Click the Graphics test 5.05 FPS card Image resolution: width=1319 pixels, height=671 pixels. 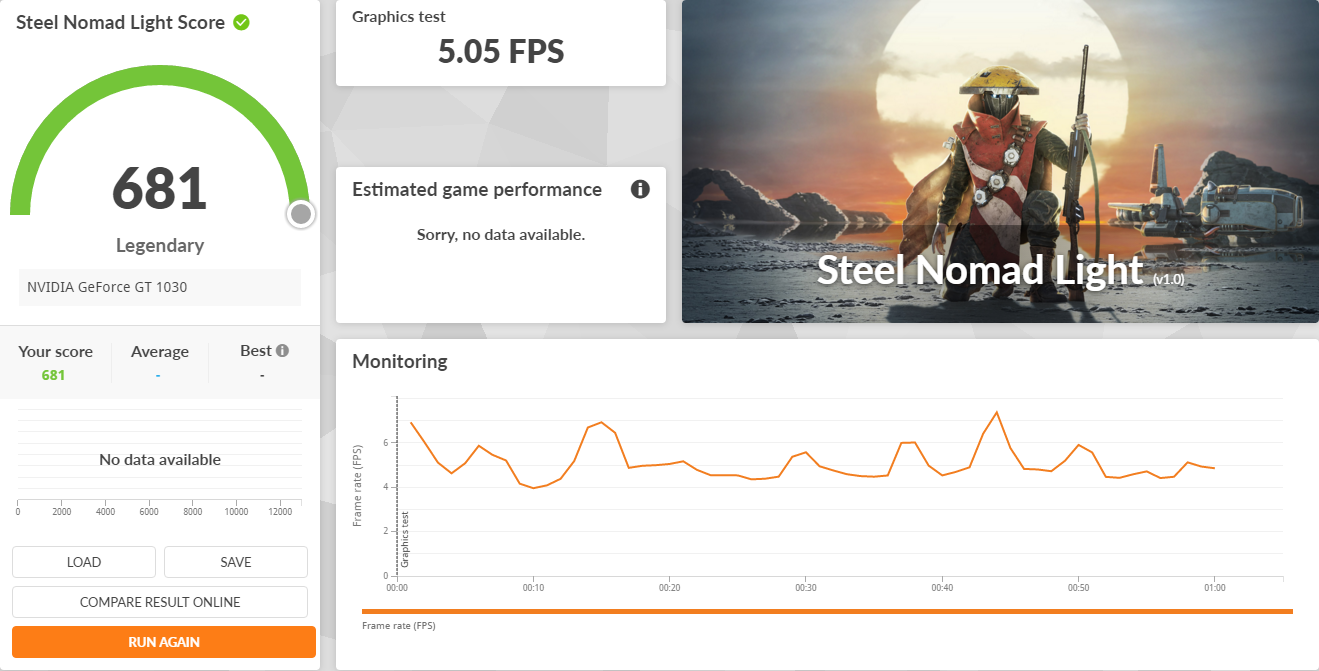501,43
